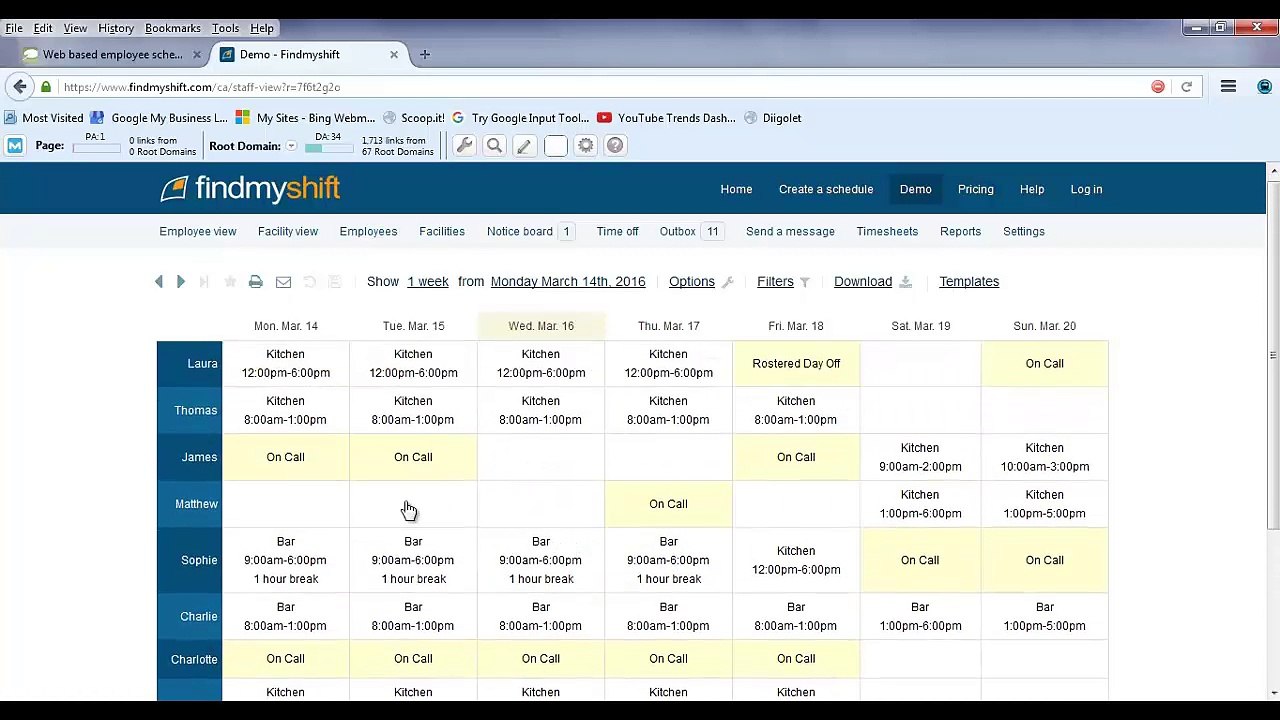The height and width of the screenshot is (720, 1280).
Task: Open Firefox Tools menu
Action: tap(225, 28)
